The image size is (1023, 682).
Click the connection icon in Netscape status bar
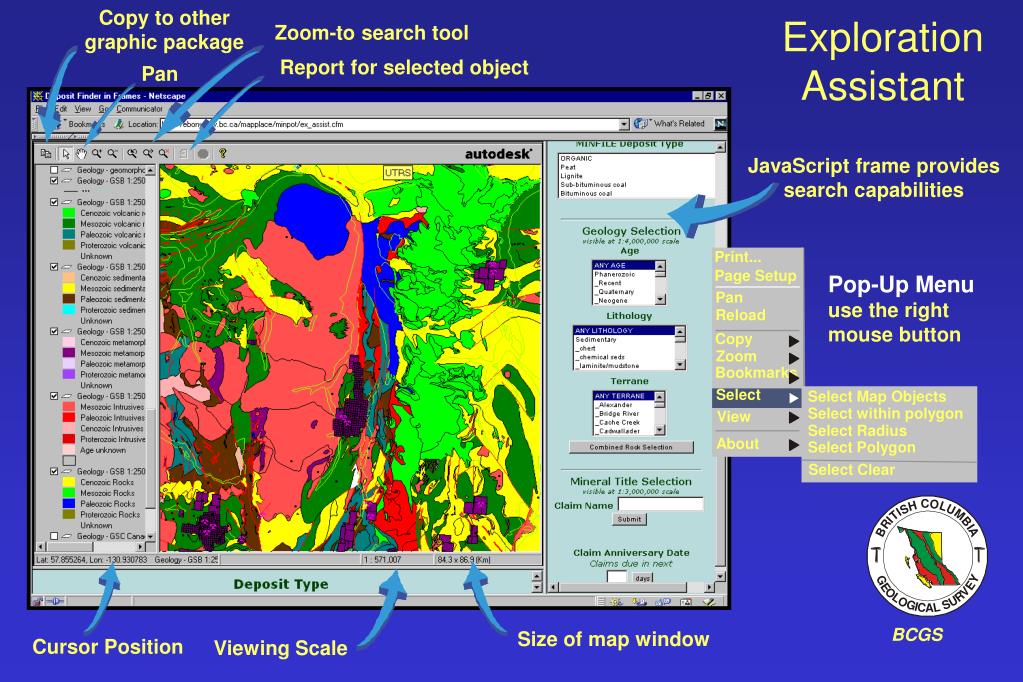pyautogui.click(x=55, y=602)
